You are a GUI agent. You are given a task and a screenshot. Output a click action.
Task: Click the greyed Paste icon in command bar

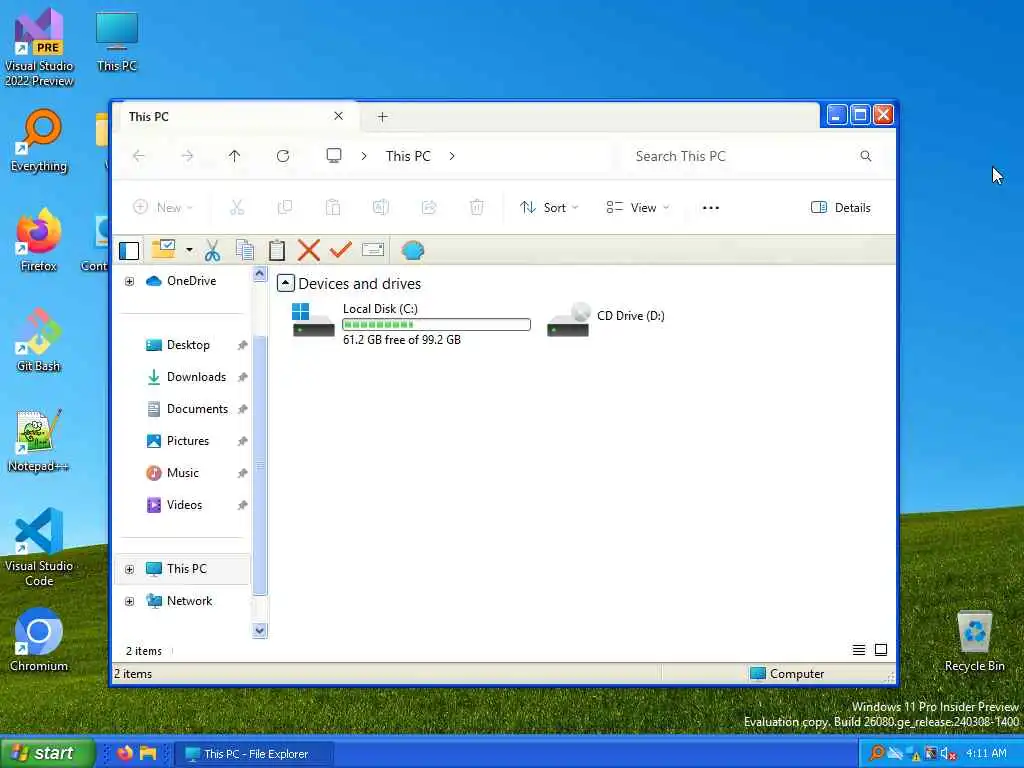coord(333,208)
